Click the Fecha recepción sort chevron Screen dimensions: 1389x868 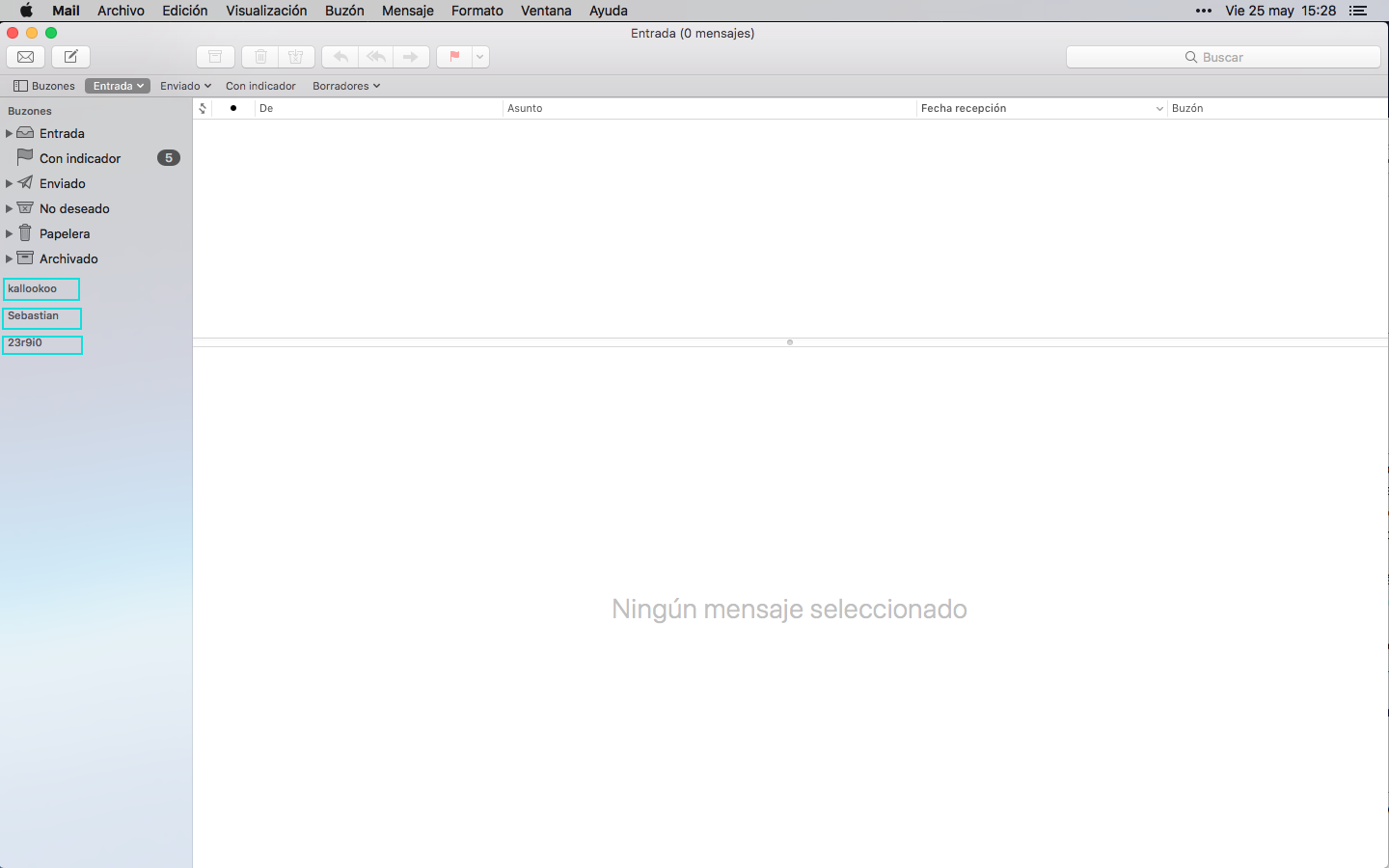click(1159, 109)
